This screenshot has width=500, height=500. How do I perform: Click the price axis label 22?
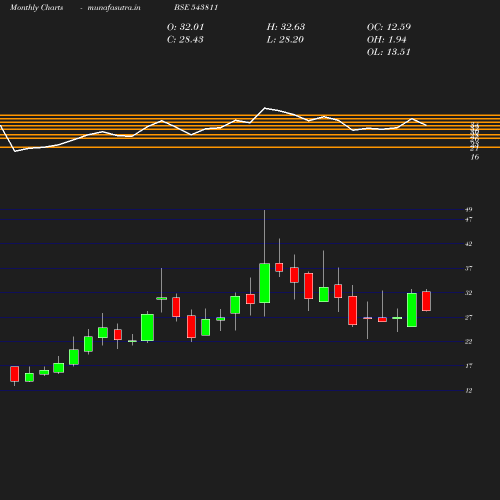[469, 342]
